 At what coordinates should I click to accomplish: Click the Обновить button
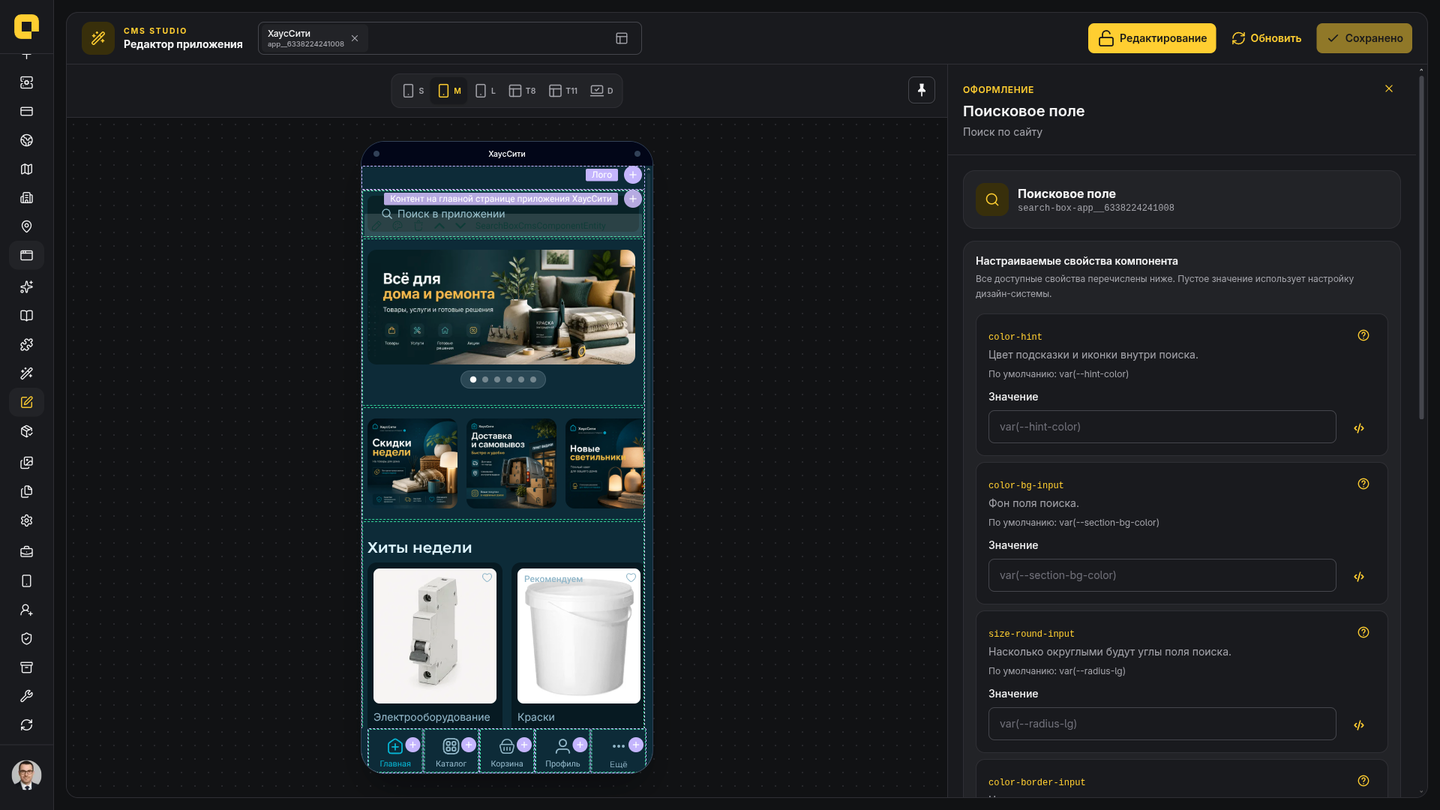[x=1266, y=38]
